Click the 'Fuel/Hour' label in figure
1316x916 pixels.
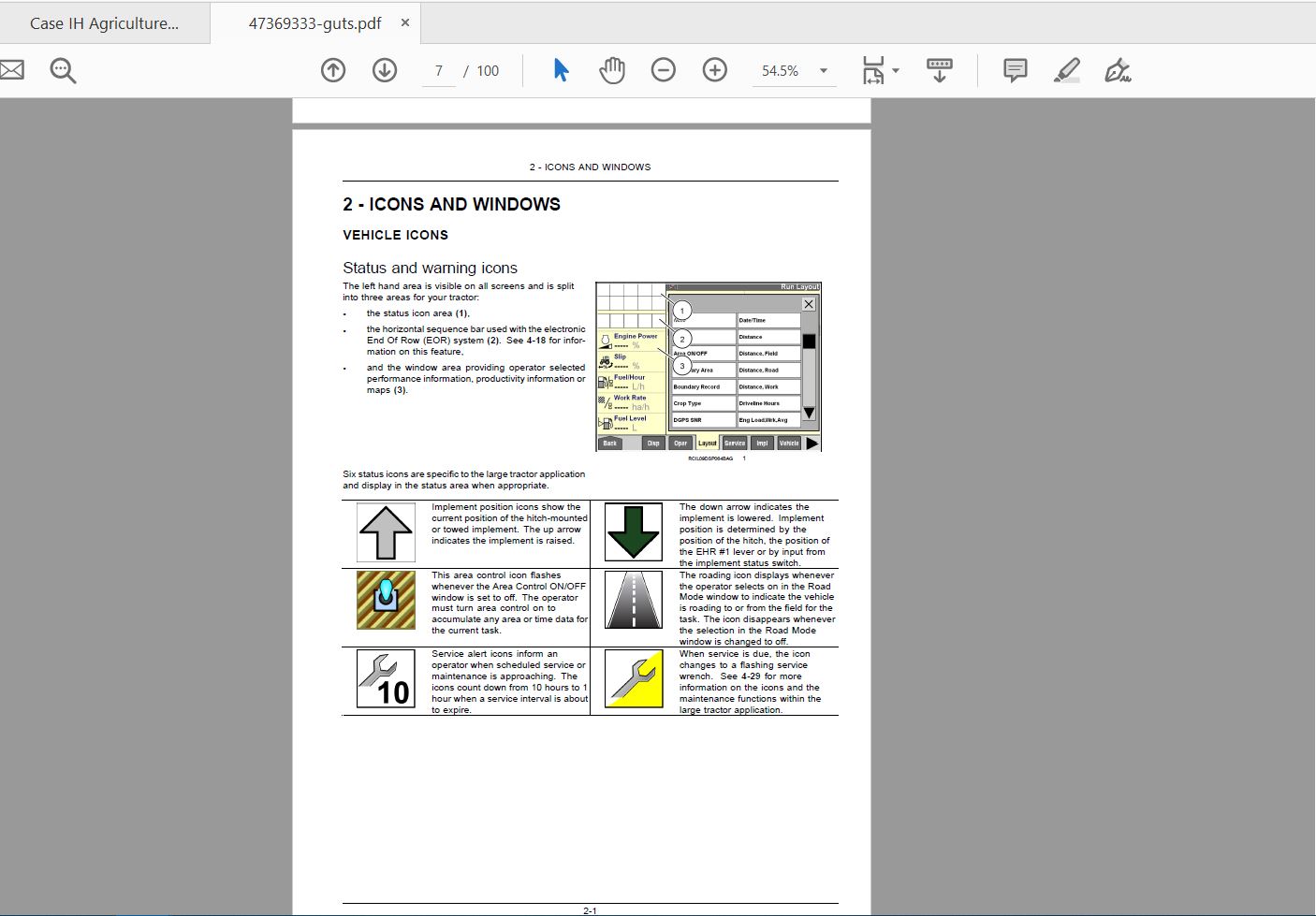click(x=630, y=377)
